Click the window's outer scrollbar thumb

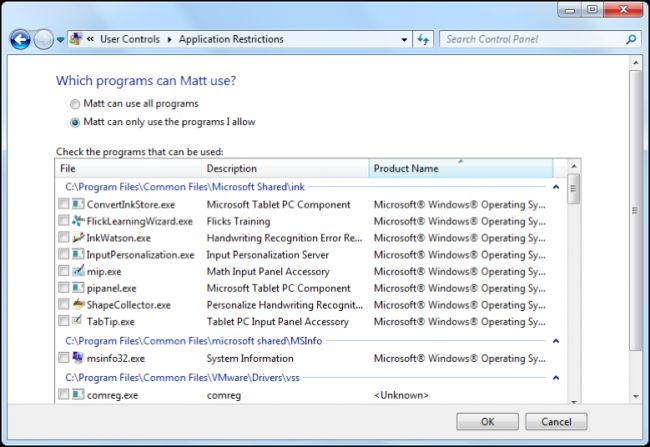tap(635, 211)
